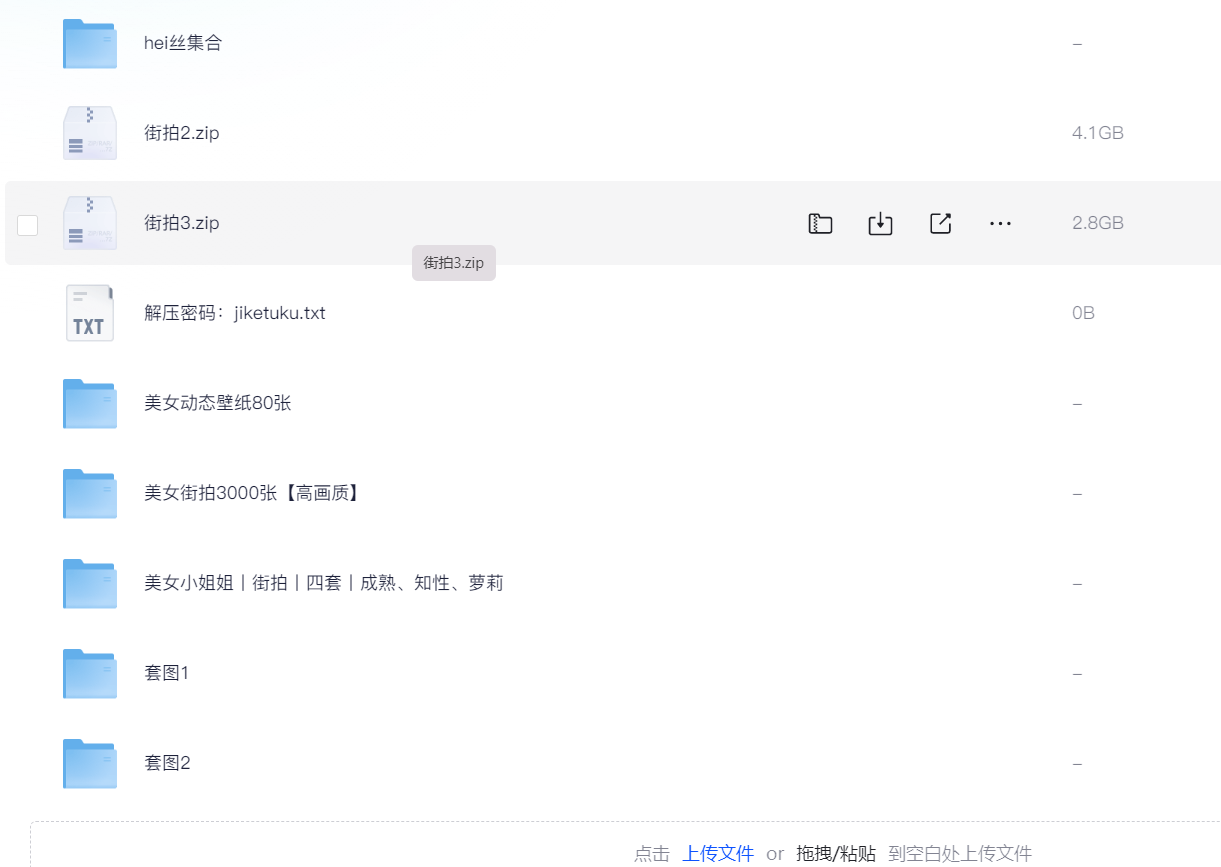Select the 街拍2.zip file name

click(x=182, y=133)
